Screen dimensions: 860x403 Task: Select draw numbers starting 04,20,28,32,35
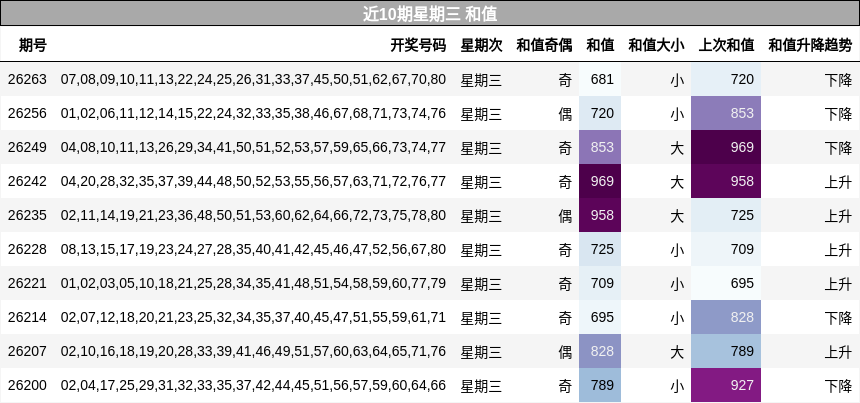[x=253, y=181]
